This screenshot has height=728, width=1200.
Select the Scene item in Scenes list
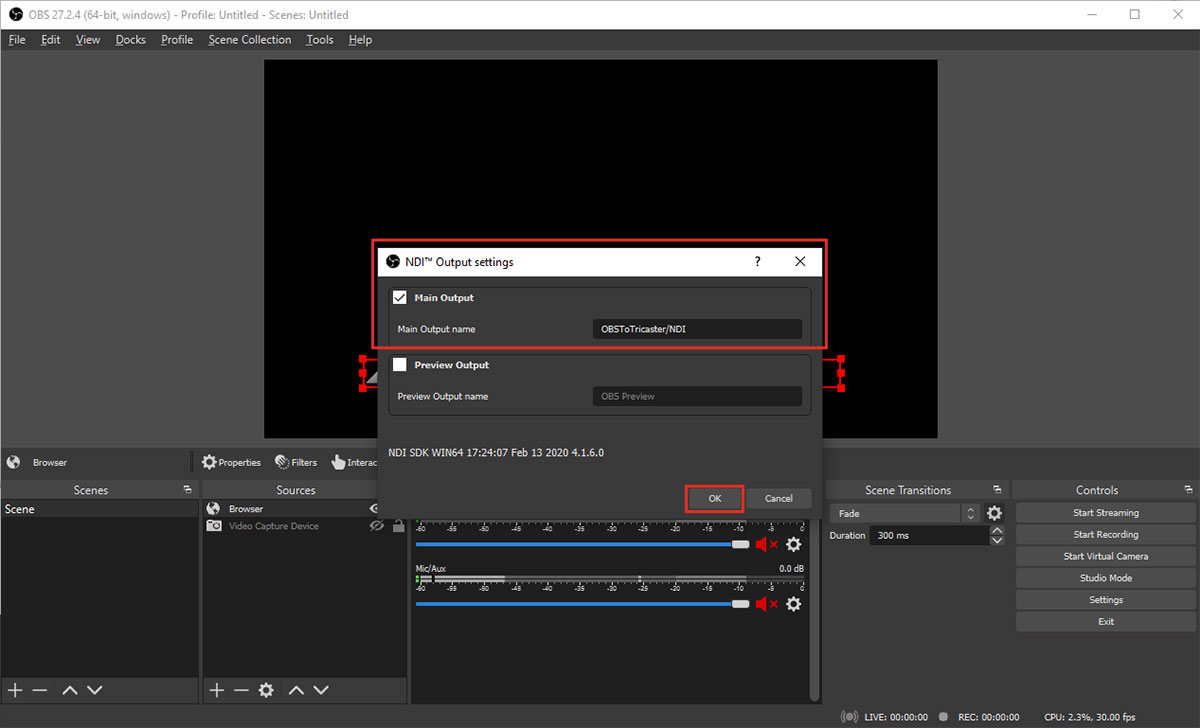98,509
